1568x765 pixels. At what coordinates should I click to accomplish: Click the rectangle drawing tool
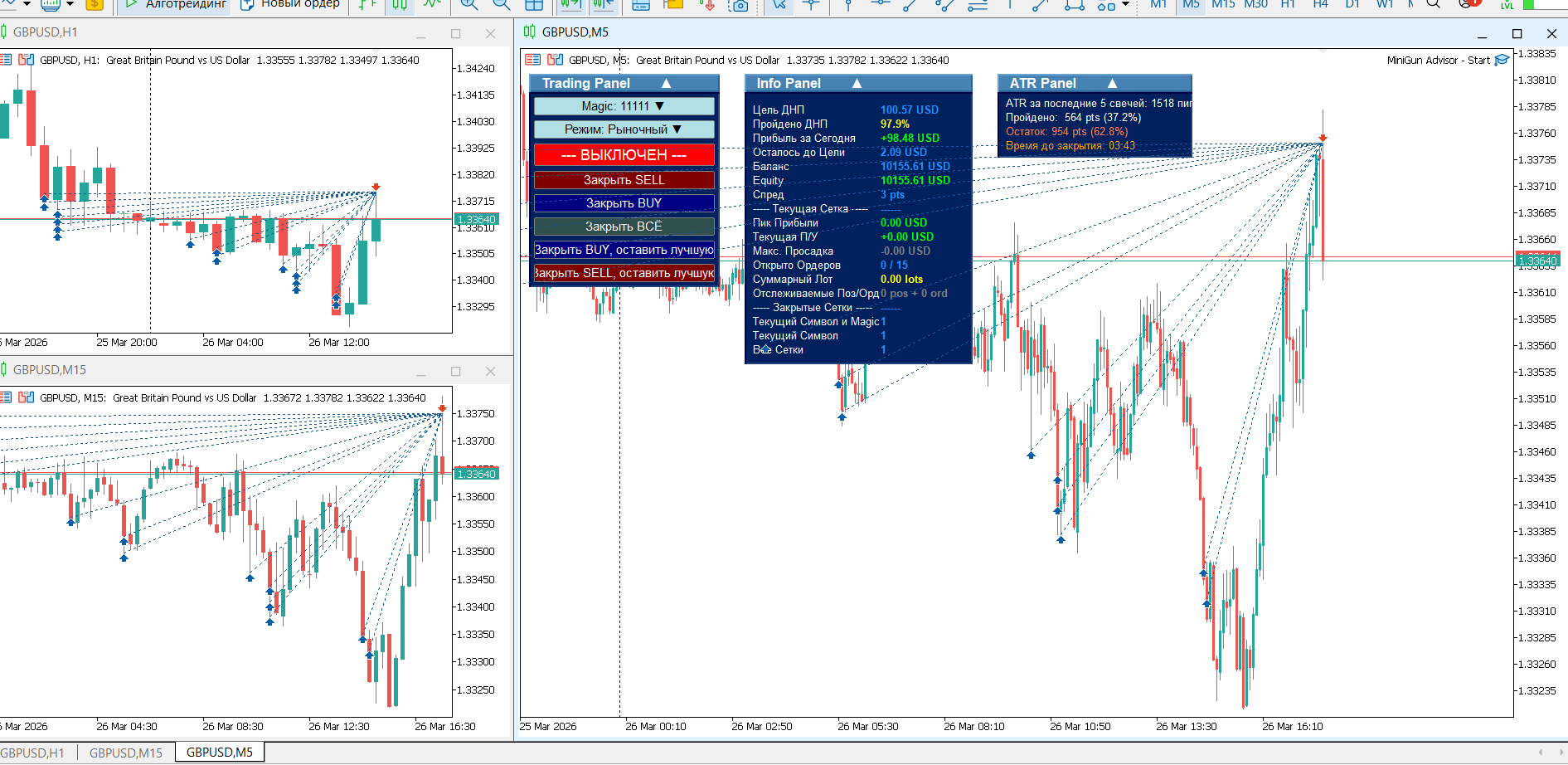(1074, 4)
